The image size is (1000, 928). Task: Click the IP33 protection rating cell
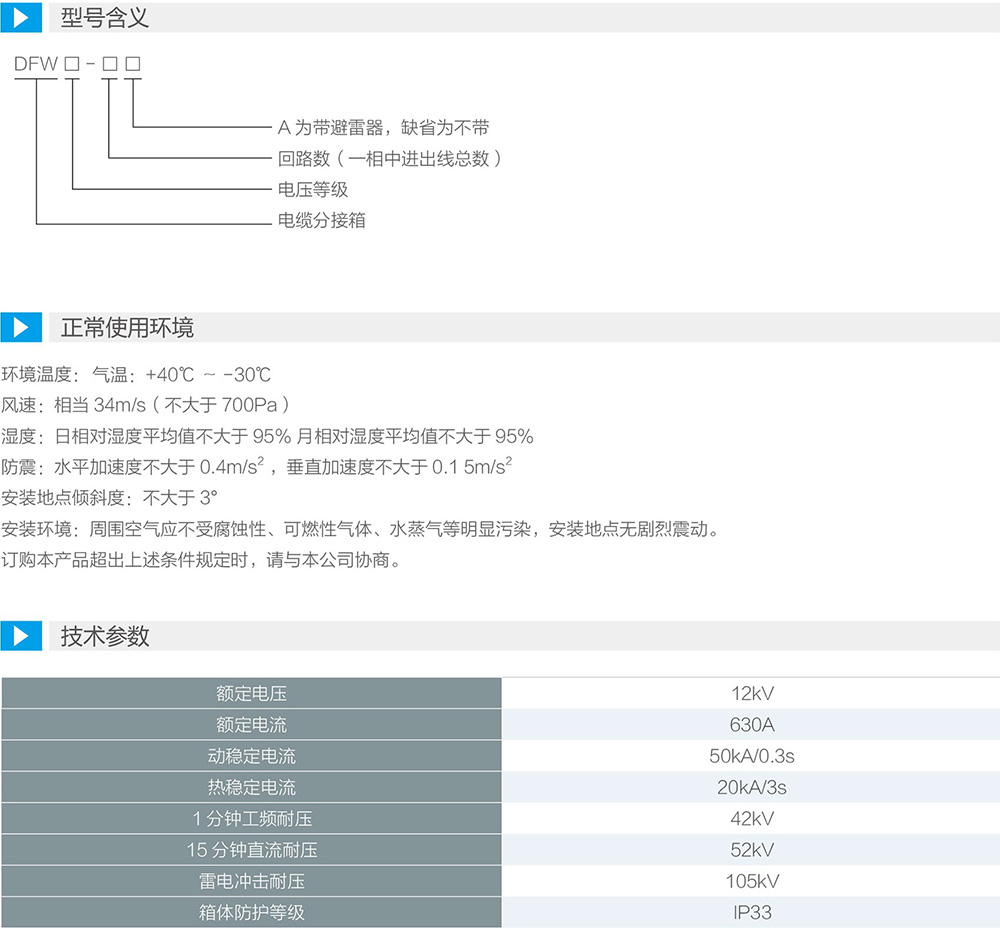point(751,912)
